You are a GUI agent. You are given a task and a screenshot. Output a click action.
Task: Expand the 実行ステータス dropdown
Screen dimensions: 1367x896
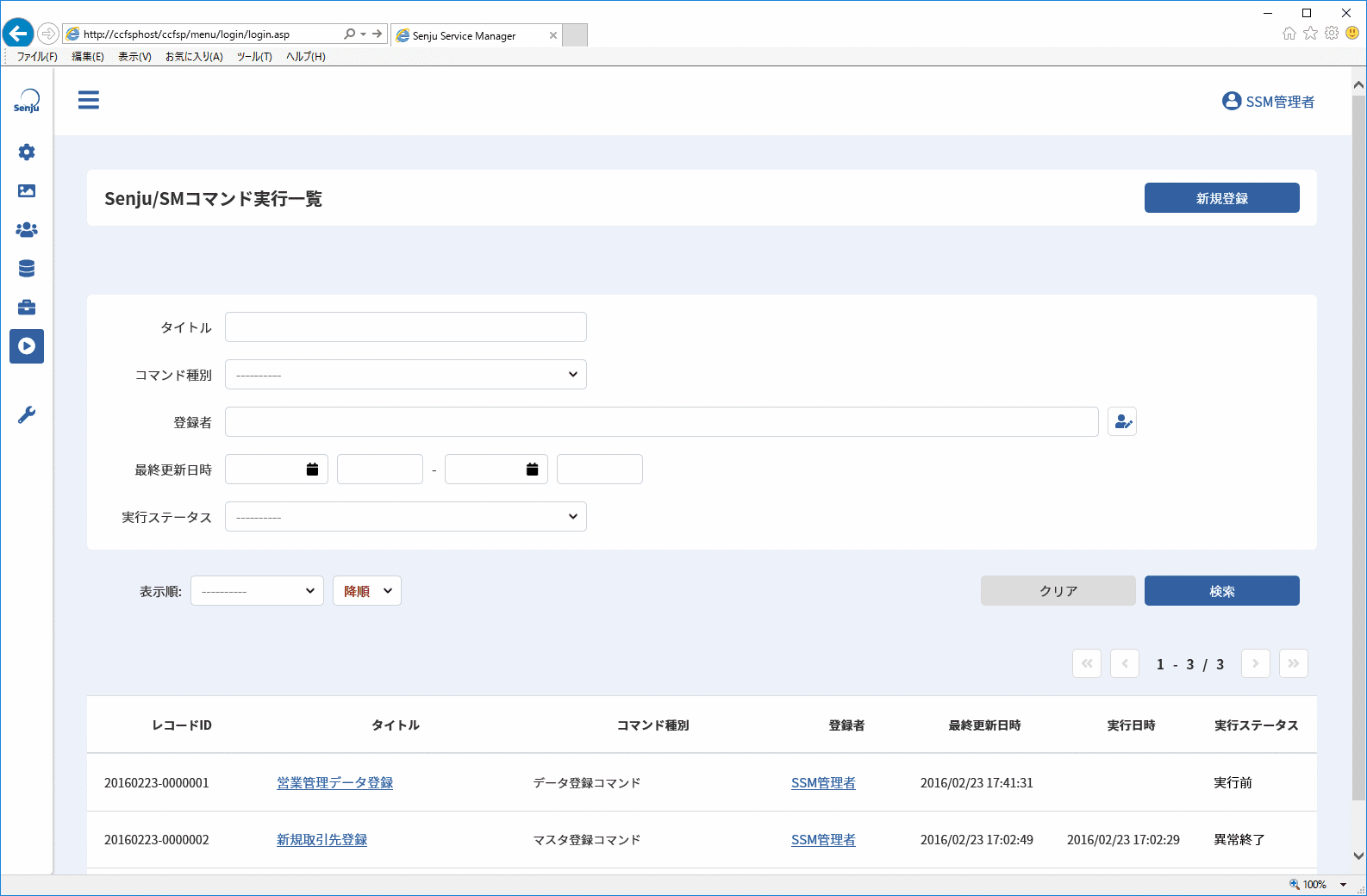(x=406, y=517)
